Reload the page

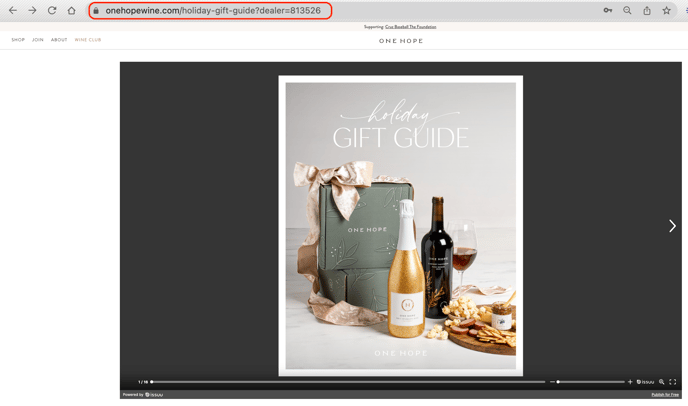point(52,11)
